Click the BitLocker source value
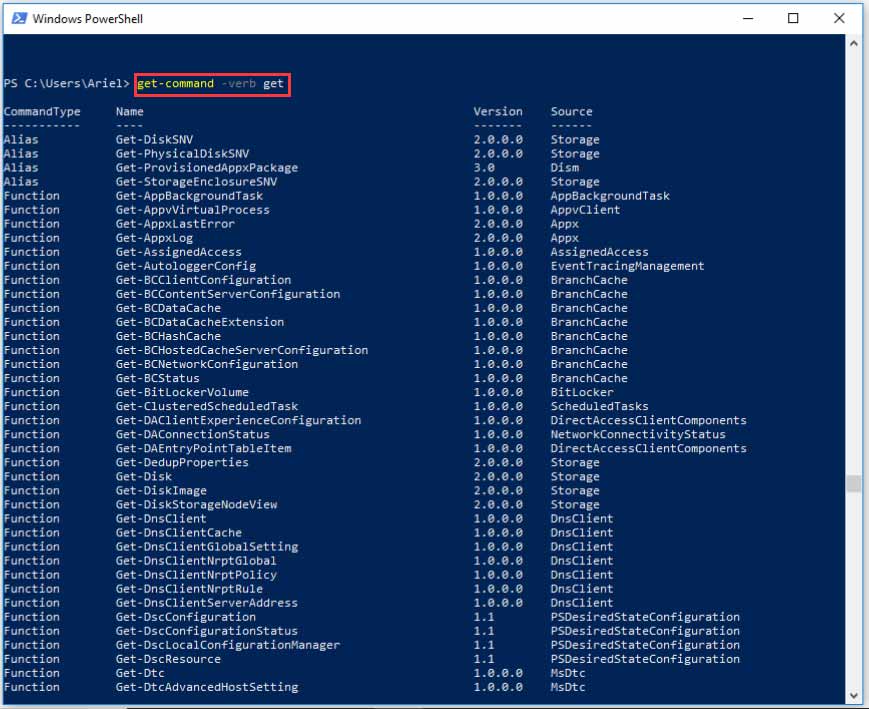Viewport: 869px width, 709px height. tap(582, 392)
